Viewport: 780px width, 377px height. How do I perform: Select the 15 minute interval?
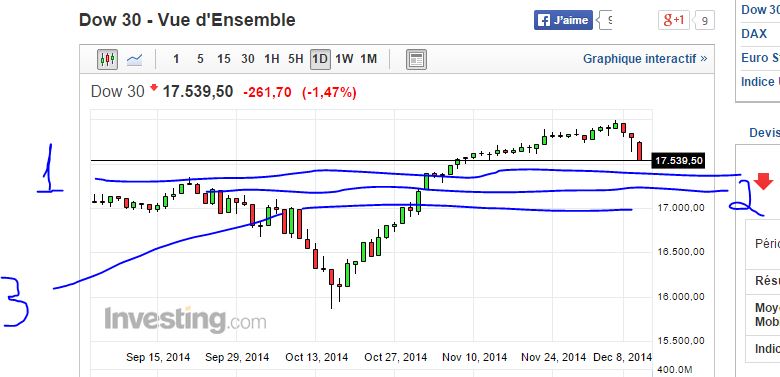[224, 59]
